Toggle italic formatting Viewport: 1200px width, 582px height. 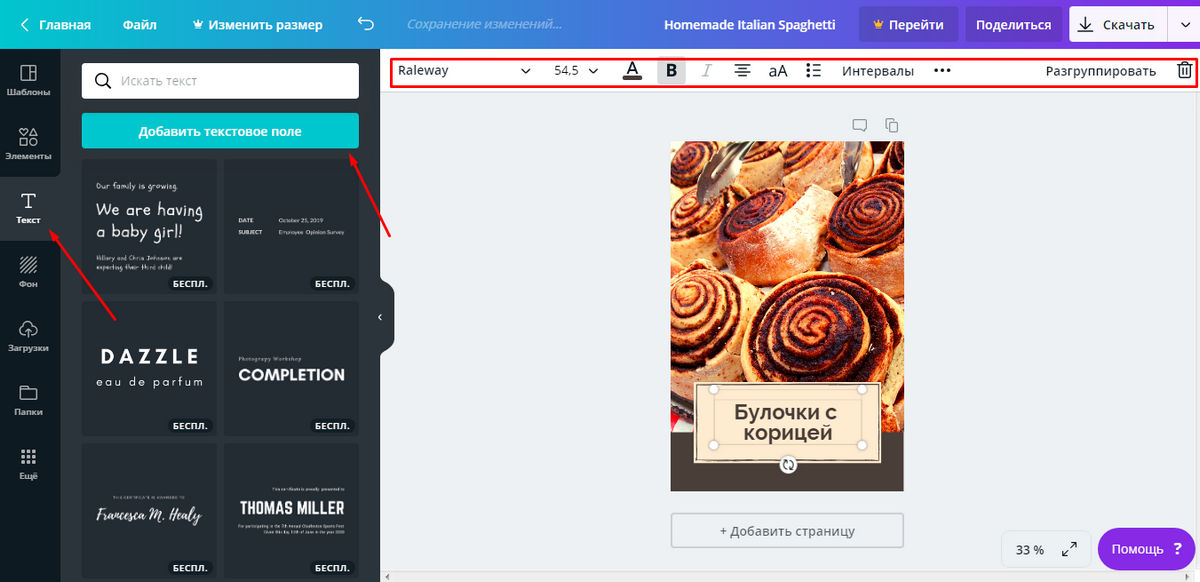tap(706, 71)
